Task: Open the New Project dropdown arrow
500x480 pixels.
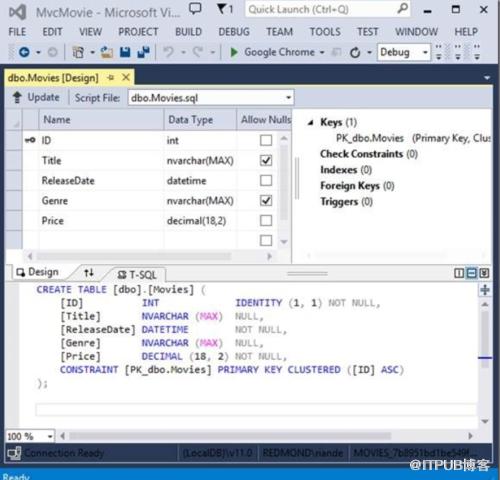Action: [92, 52]
